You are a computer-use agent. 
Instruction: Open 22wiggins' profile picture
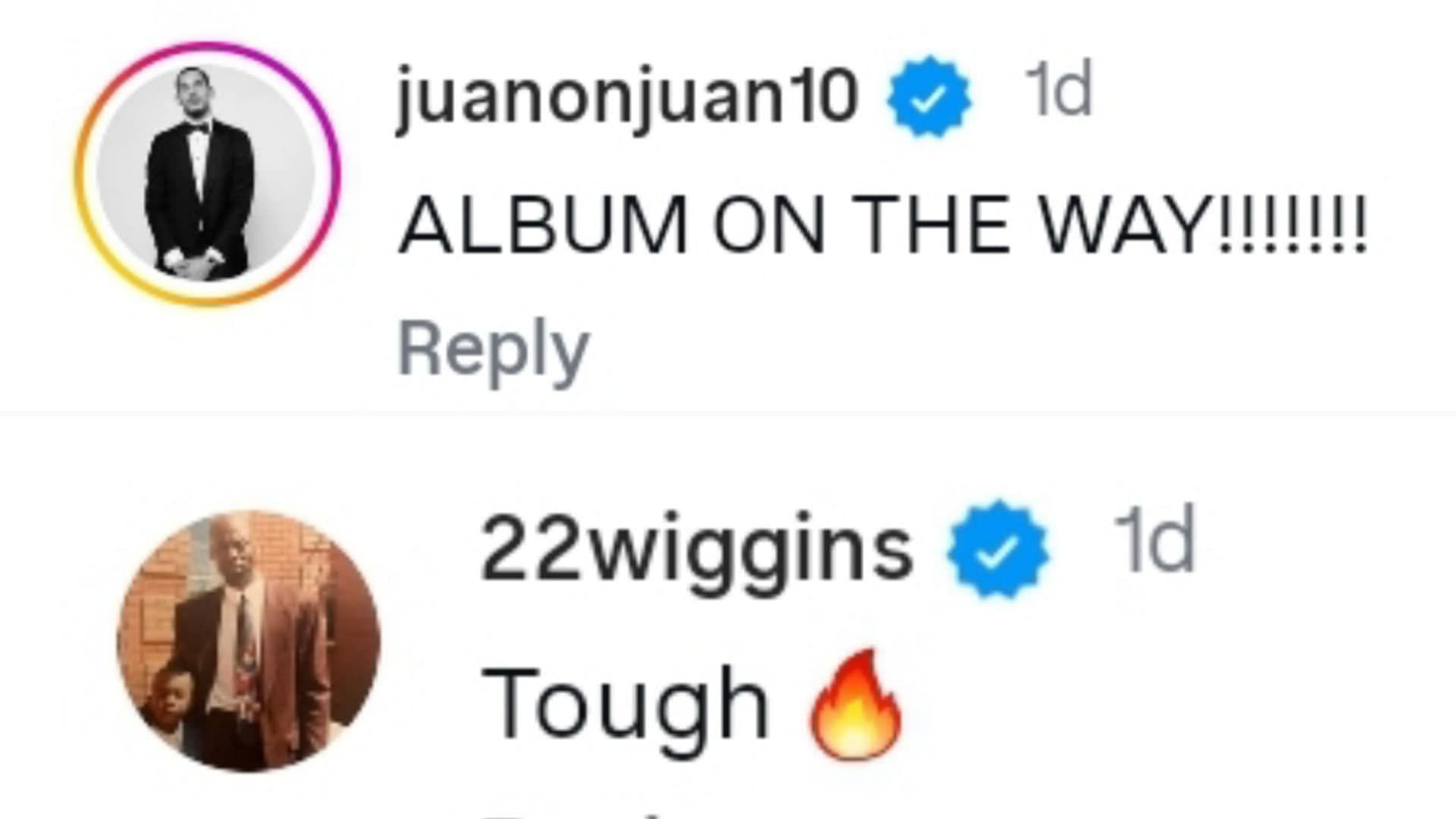pos(248,642)
